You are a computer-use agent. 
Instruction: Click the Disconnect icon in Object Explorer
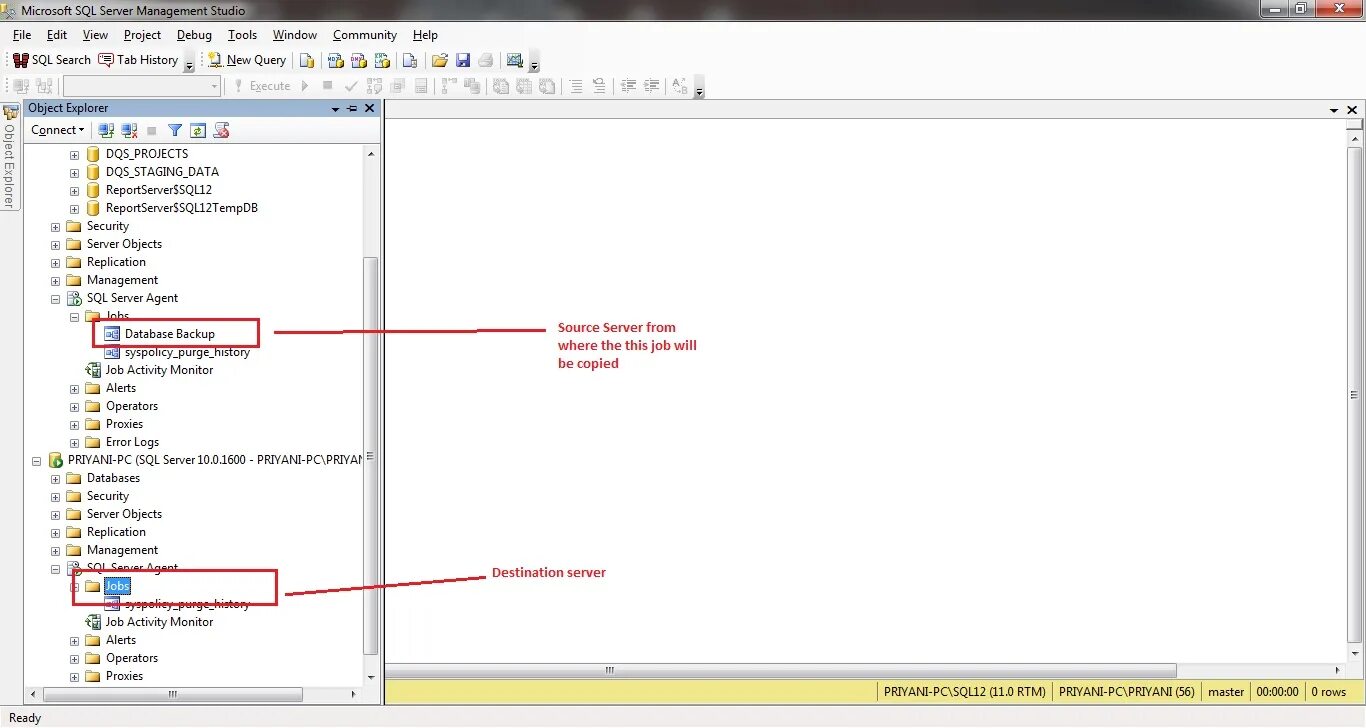click(129, 130)
